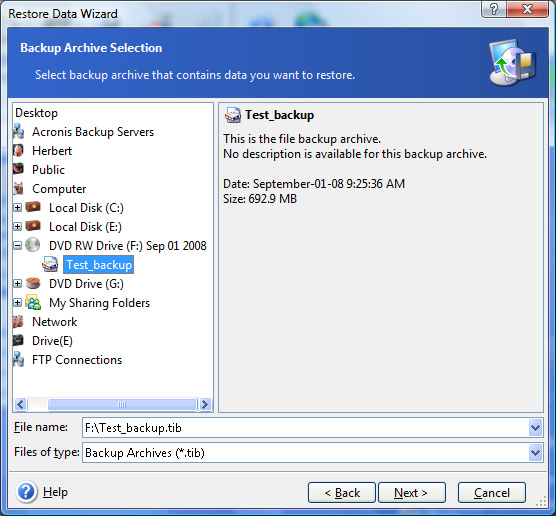Viewport: 556px width, 516px height.
Task: Click the FTP Connections icon
Action: (19, 359)
